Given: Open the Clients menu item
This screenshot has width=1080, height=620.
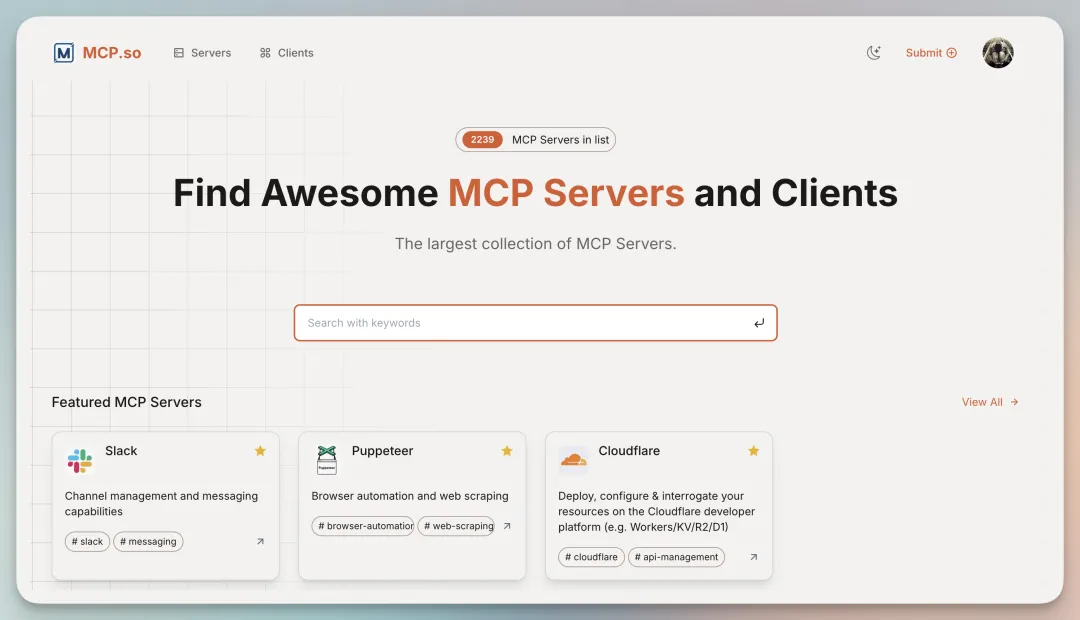Looking at the screenshot, I should [x=287, y=53].
